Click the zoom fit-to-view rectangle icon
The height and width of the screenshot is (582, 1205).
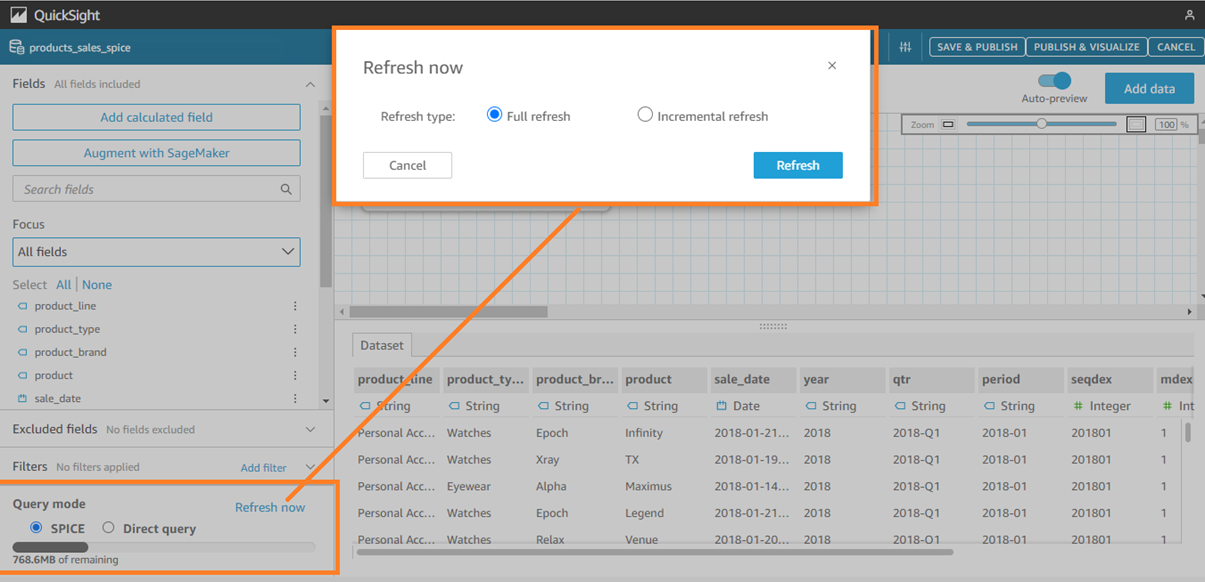tap(1136, 125)
